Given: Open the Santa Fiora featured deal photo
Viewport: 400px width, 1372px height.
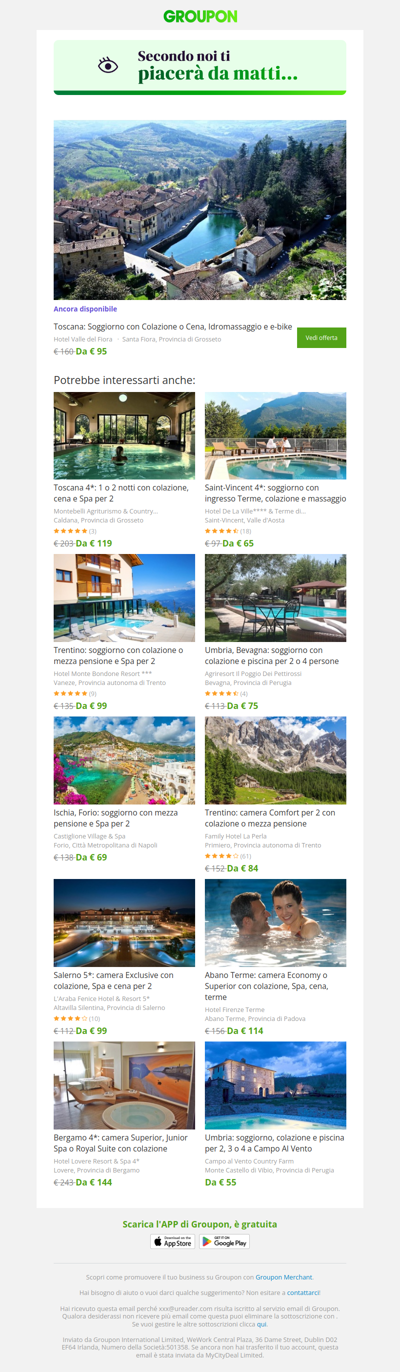Looking at the screenshot, I should coord(200,210).
